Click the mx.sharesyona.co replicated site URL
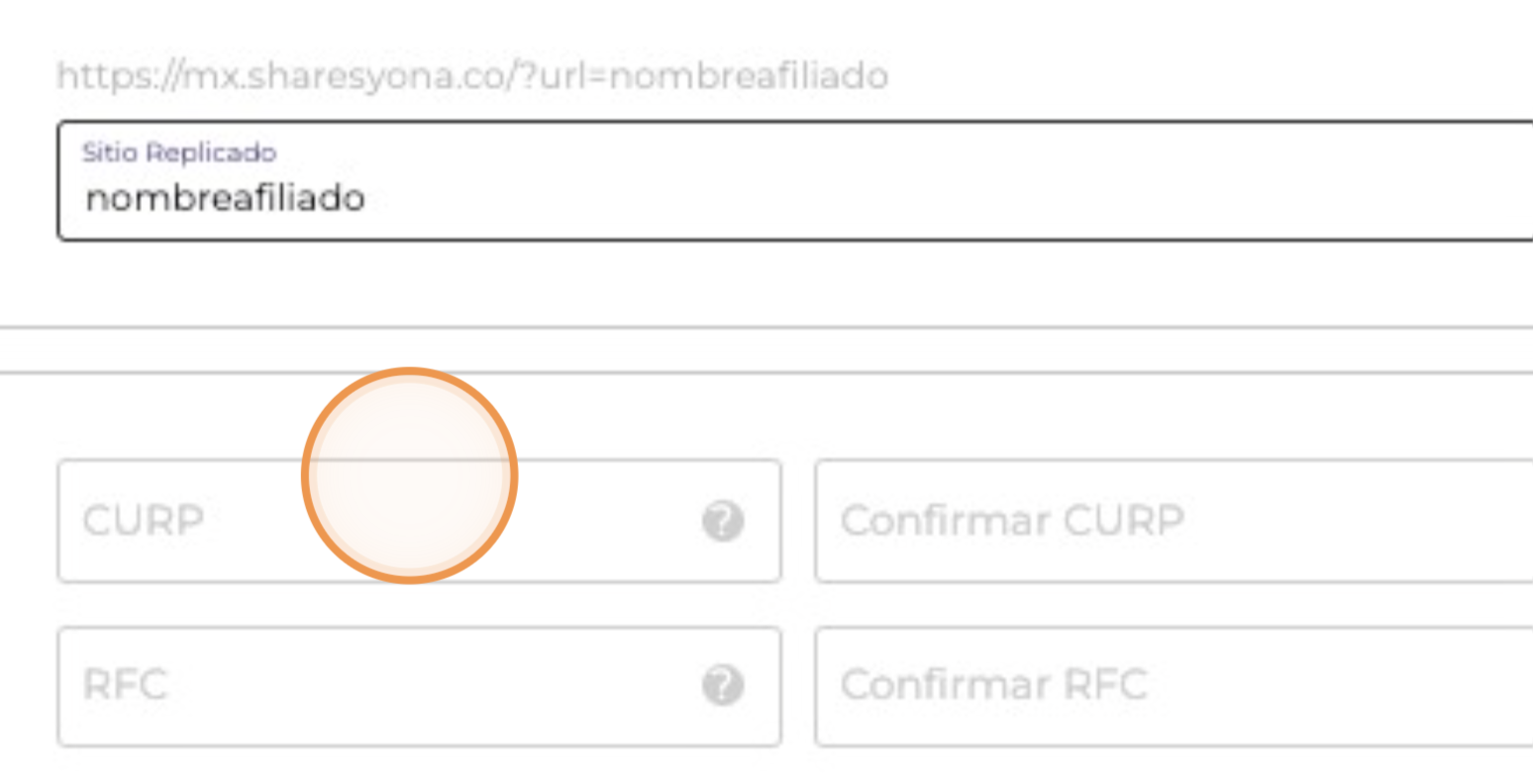This screenshot has width=1533, height=784. (x=471, y=76)
